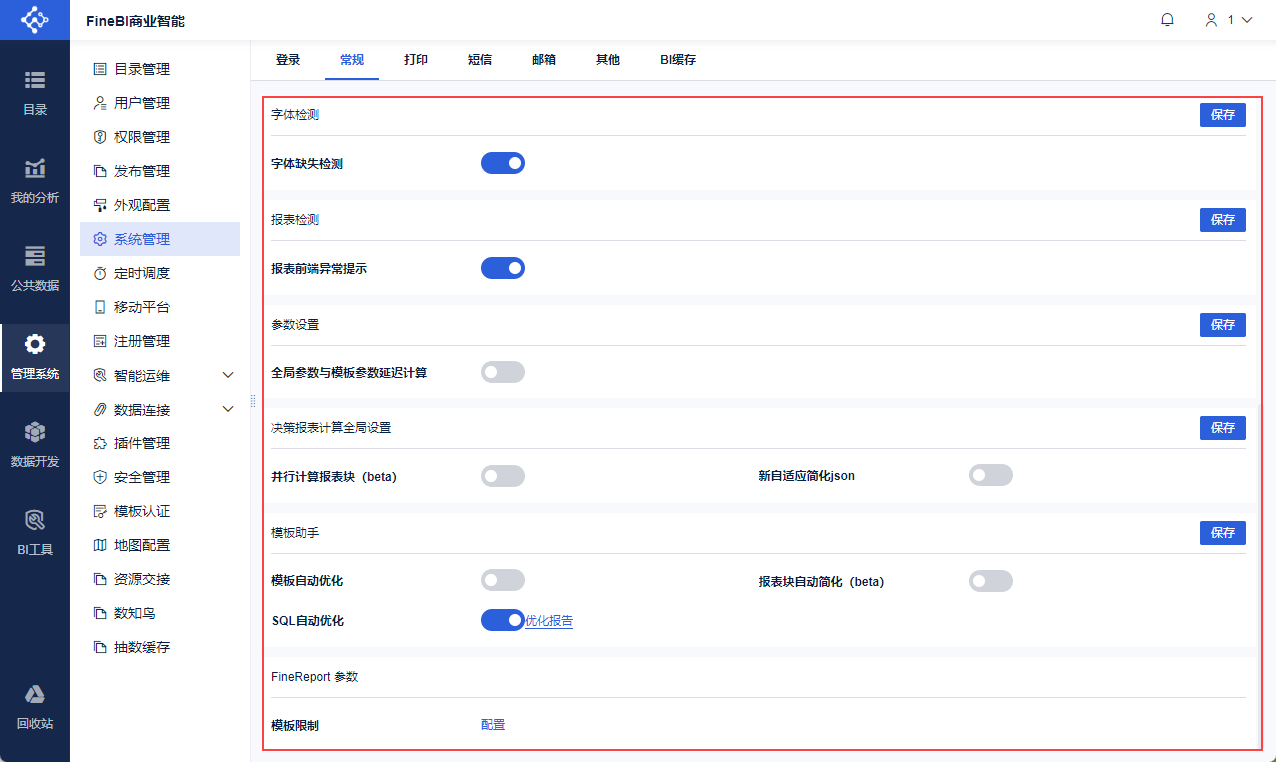Turn off 报表前端异常提示 switch

pos(503,268)
